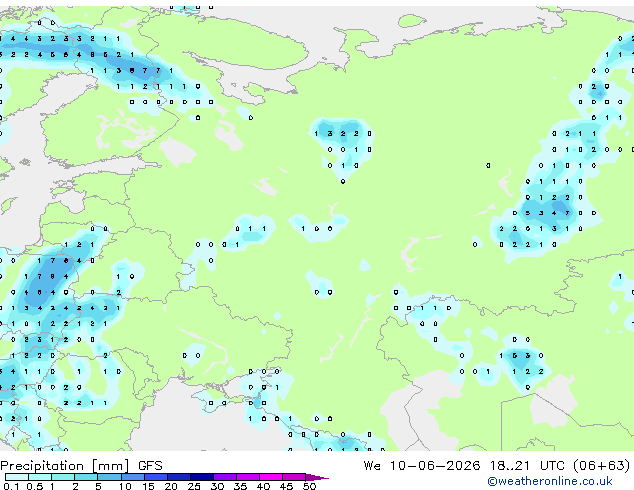Click the "GFS" model label
Image resolution: width=634 pixels, height=490 pixels.
pos(150,466)
